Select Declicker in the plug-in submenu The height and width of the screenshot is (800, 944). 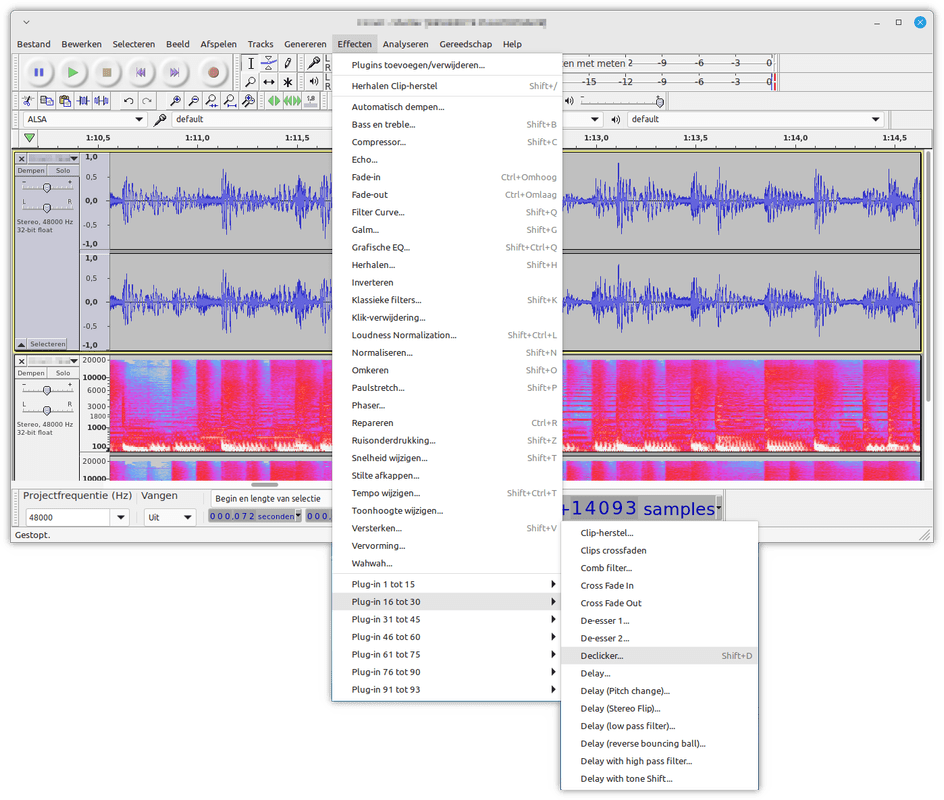pyautogui.click(x=659, y=656)
